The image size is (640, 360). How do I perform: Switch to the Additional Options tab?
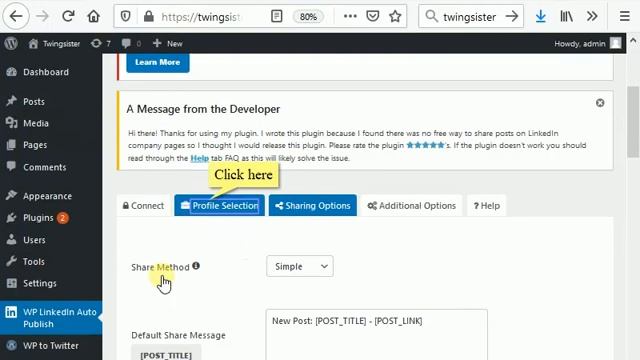click(411, 206)
